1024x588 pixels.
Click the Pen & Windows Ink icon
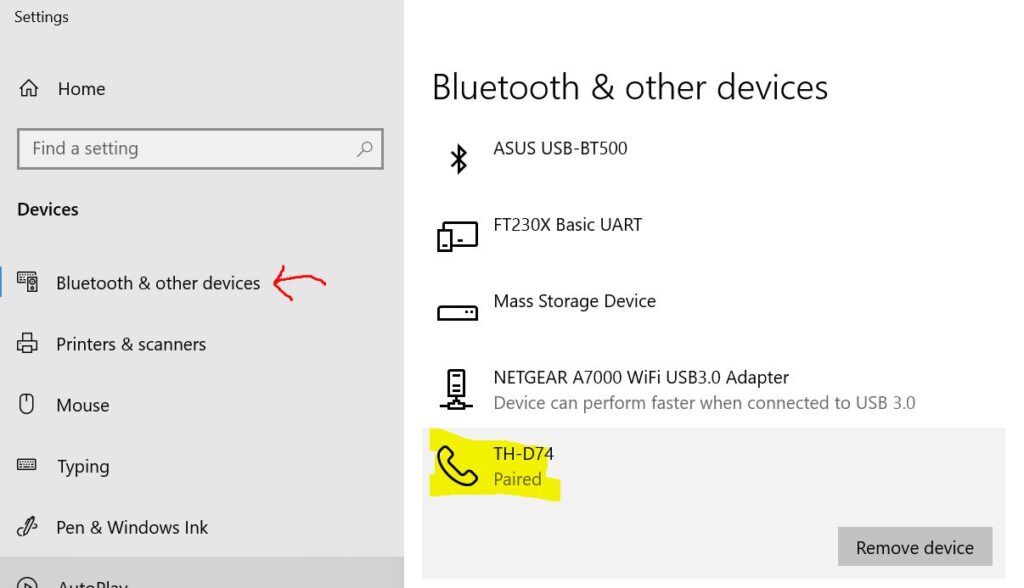(27, 527)
